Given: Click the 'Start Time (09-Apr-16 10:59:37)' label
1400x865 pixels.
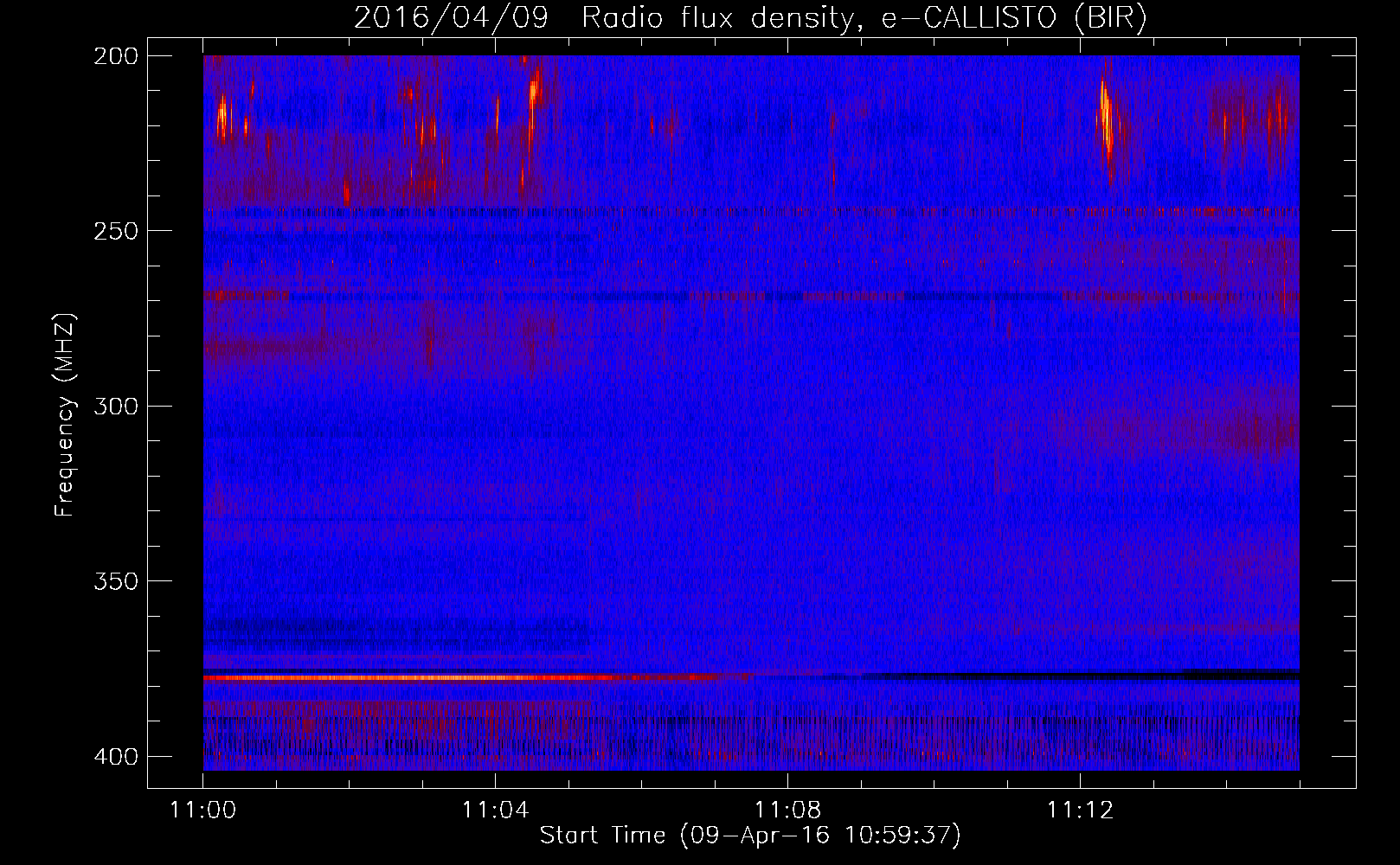Looking at the screenshot, I should (750, 836).
